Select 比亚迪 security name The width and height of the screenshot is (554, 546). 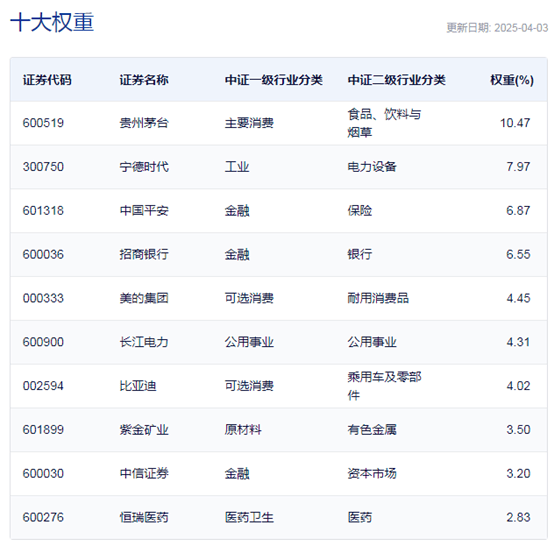pos(138,386)
